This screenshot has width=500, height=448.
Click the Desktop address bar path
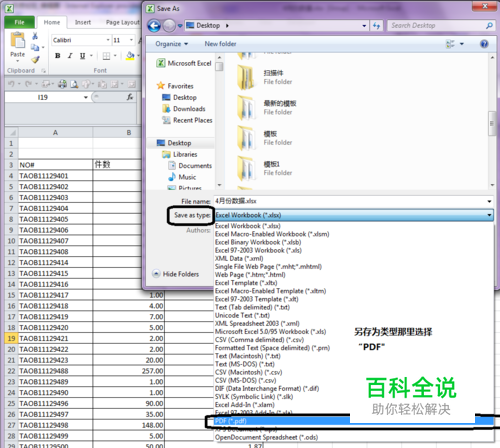(208, 25)
